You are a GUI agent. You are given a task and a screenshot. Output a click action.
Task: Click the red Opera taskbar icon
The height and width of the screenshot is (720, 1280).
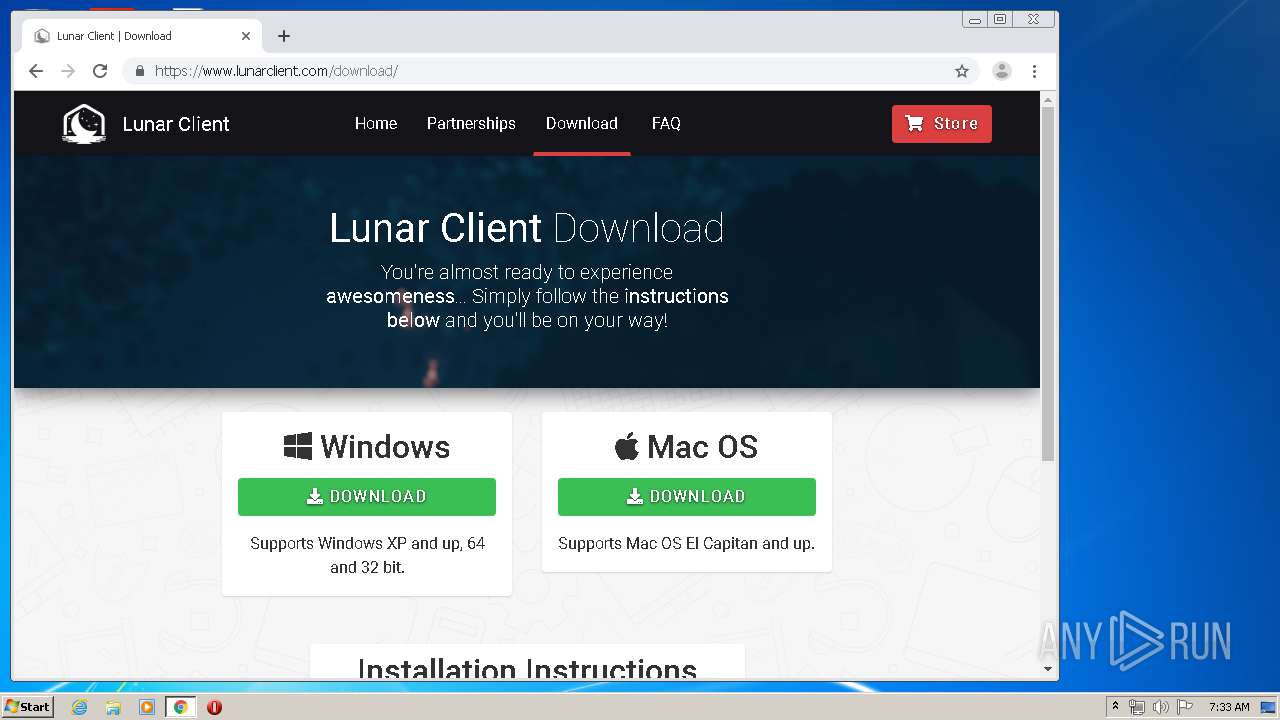coord(214,707)
